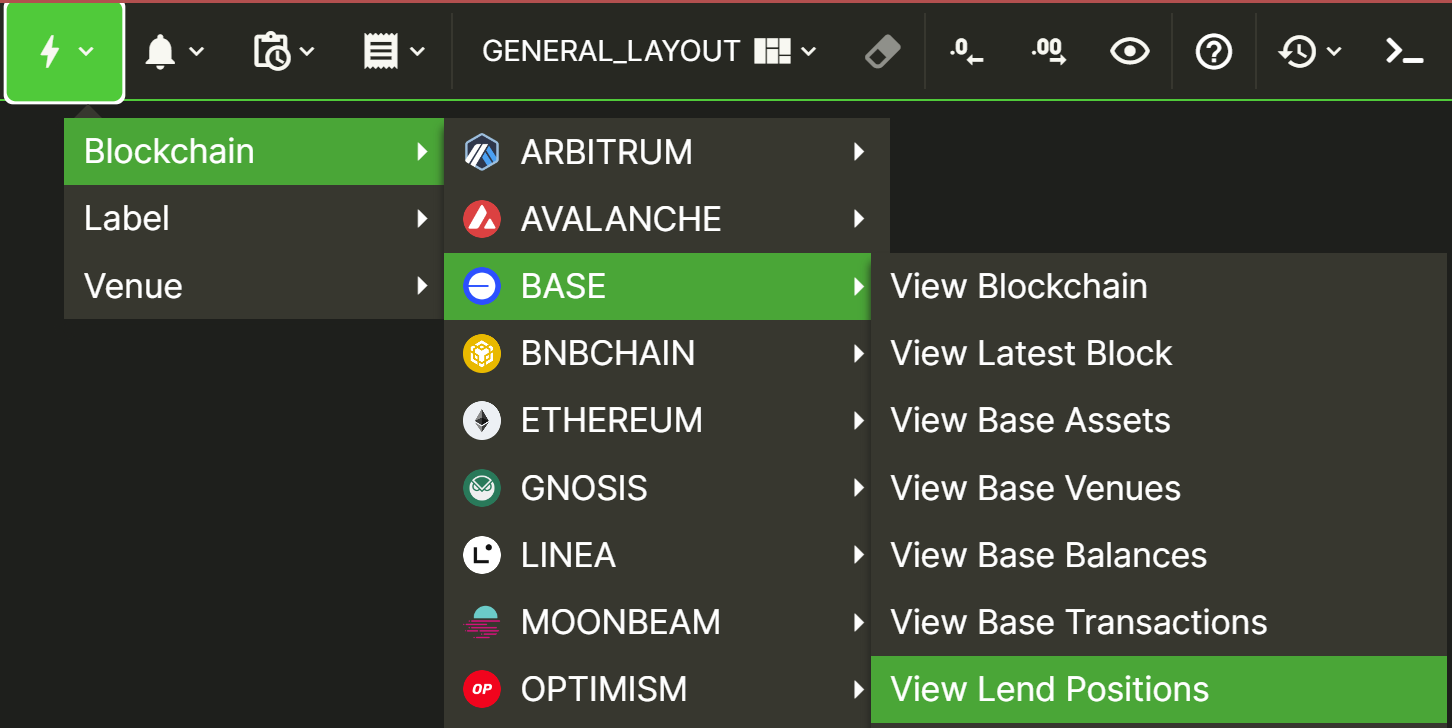Select the BASE chain entry
This screenshot has height=728, width=1452.
(657, 286)
